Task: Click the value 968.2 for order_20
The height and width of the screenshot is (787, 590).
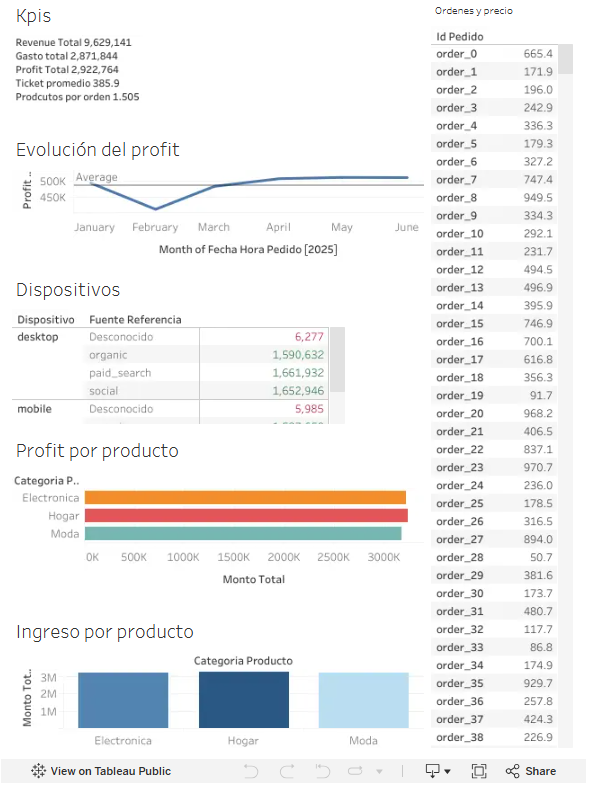Action: pos(538,414)
